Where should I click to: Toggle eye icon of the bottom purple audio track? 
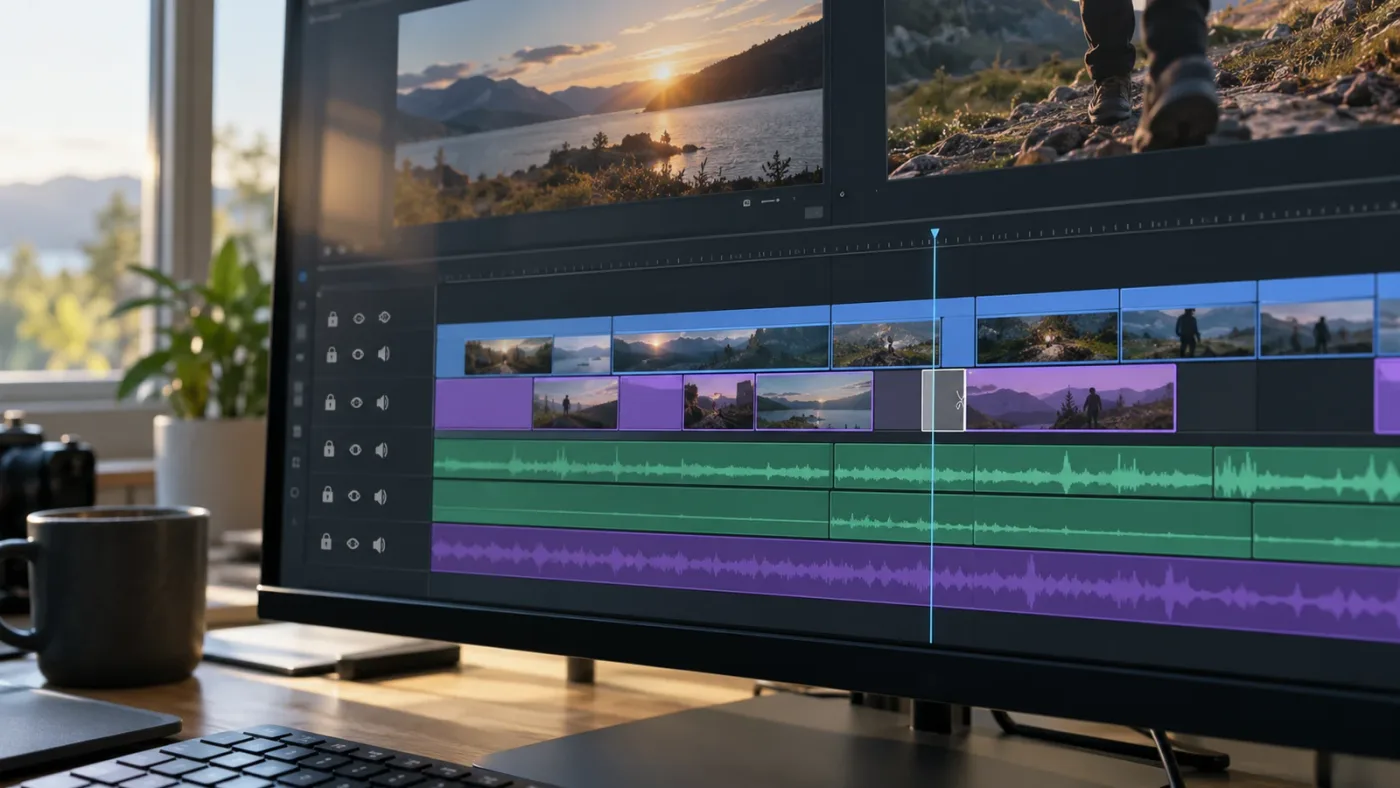click(352, 543)
